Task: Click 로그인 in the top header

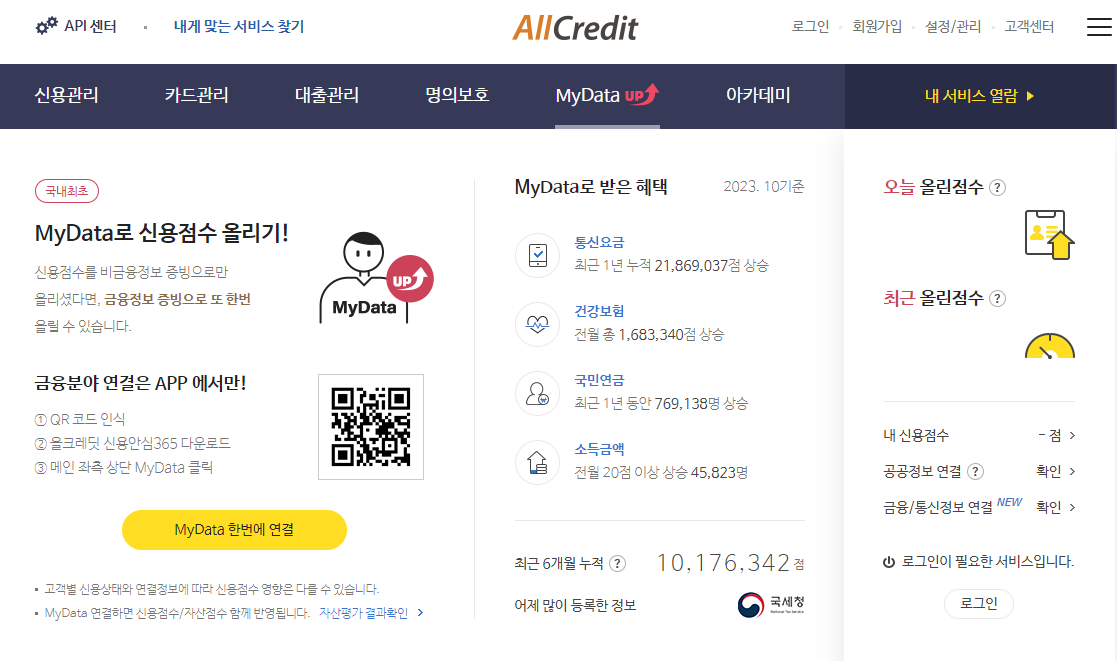Action: click(x=811, y=26)
